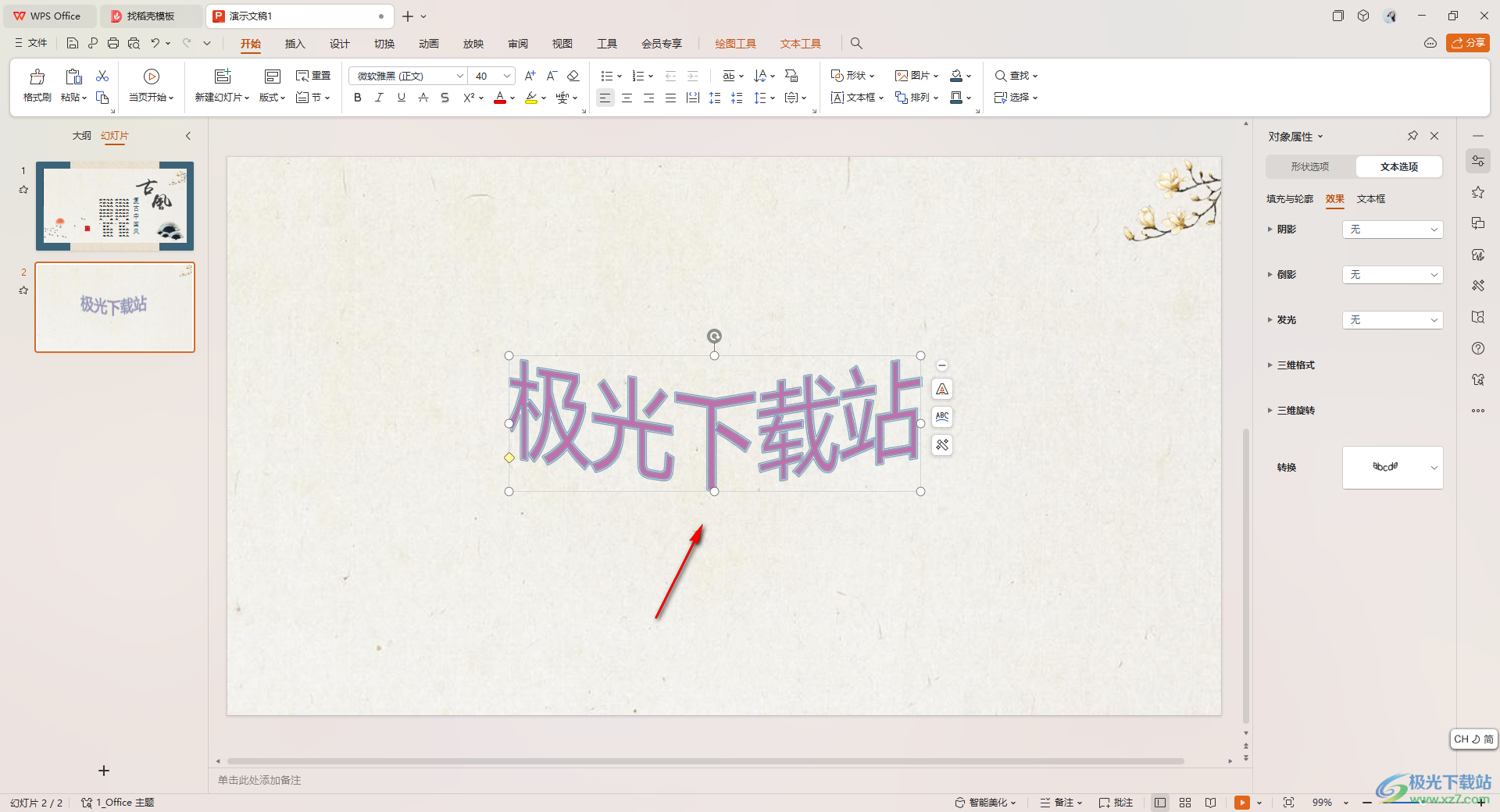Toggle text shadow S icon
This screenshot has height=812, width=1500.
click(x=445, y=98)
